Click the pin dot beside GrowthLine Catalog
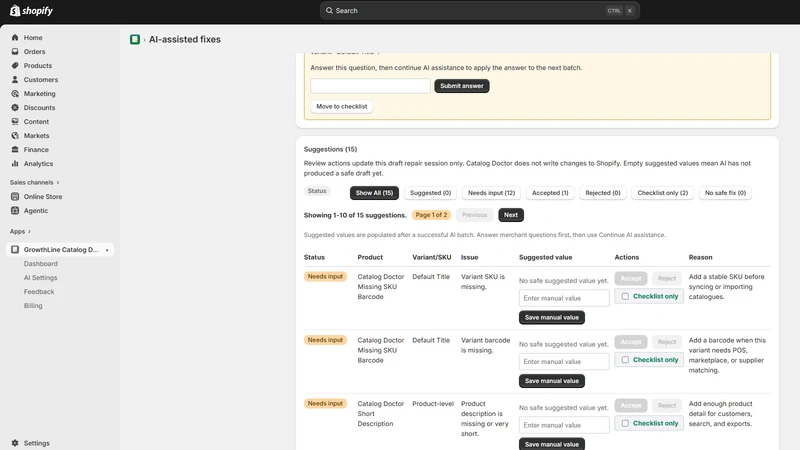This screenshot has width=800, height=450. (107, 250)
